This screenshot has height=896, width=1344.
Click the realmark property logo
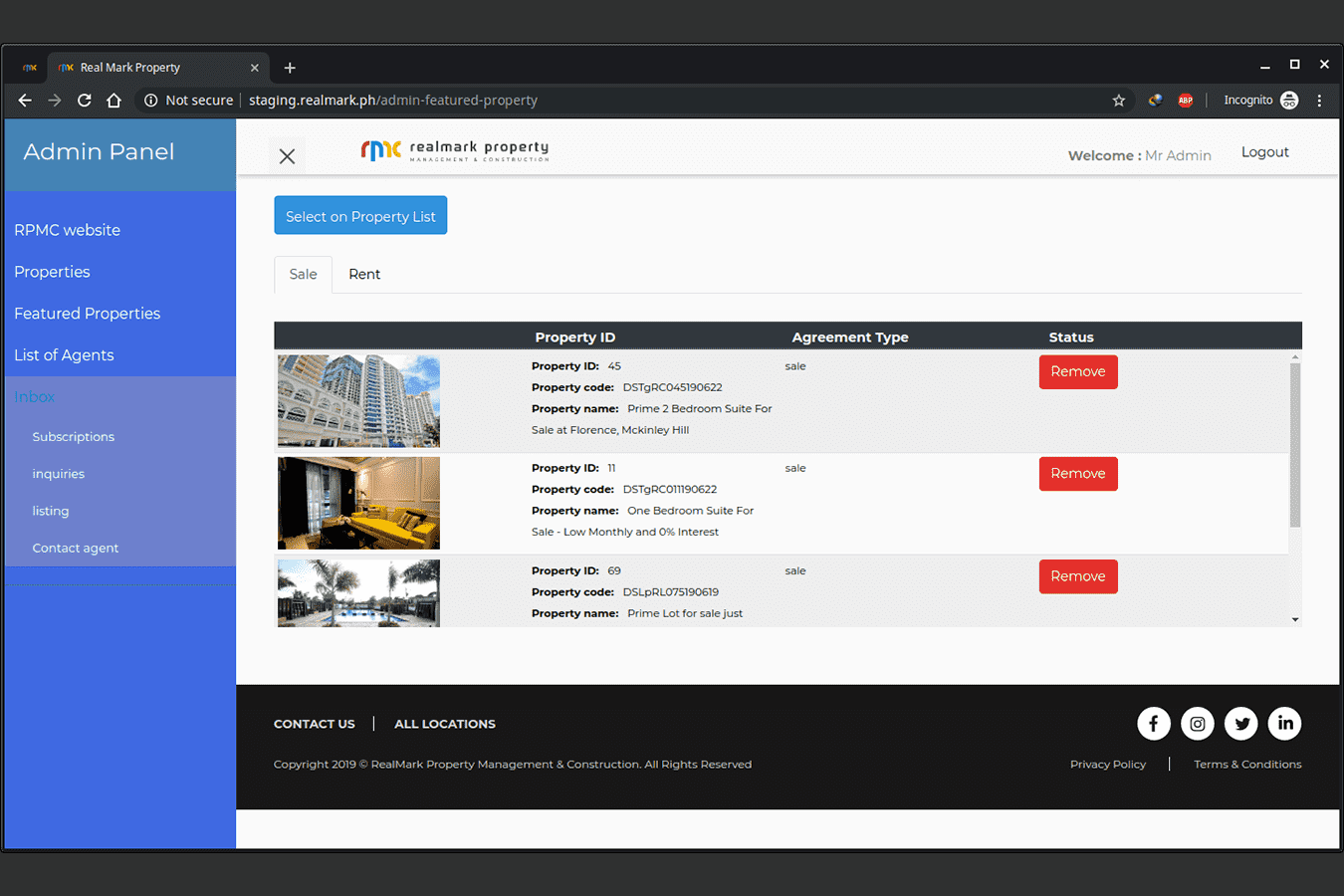(x=454, y=150)
